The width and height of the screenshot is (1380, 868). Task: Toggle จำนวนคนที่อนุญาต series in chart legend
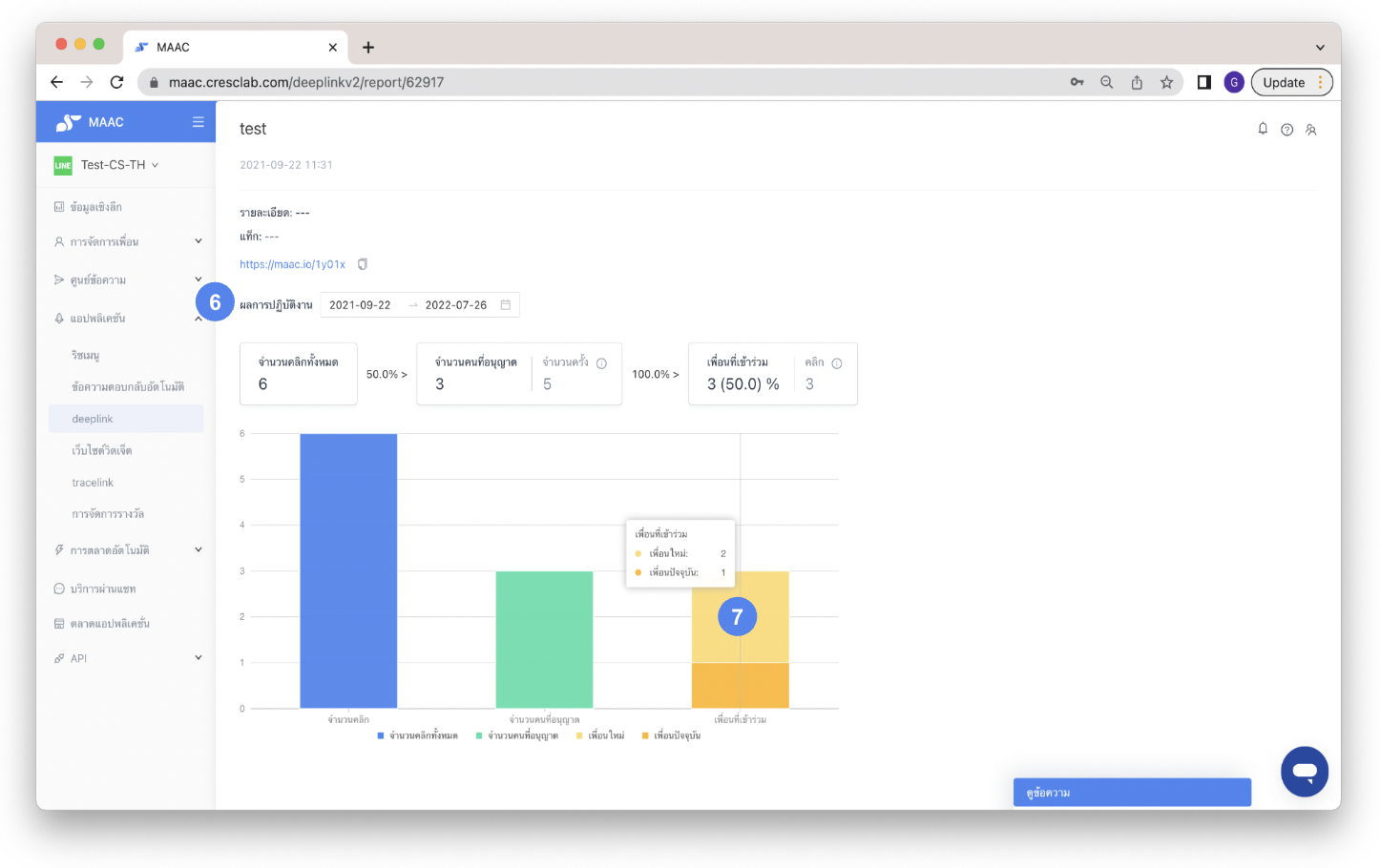point(517,735)
